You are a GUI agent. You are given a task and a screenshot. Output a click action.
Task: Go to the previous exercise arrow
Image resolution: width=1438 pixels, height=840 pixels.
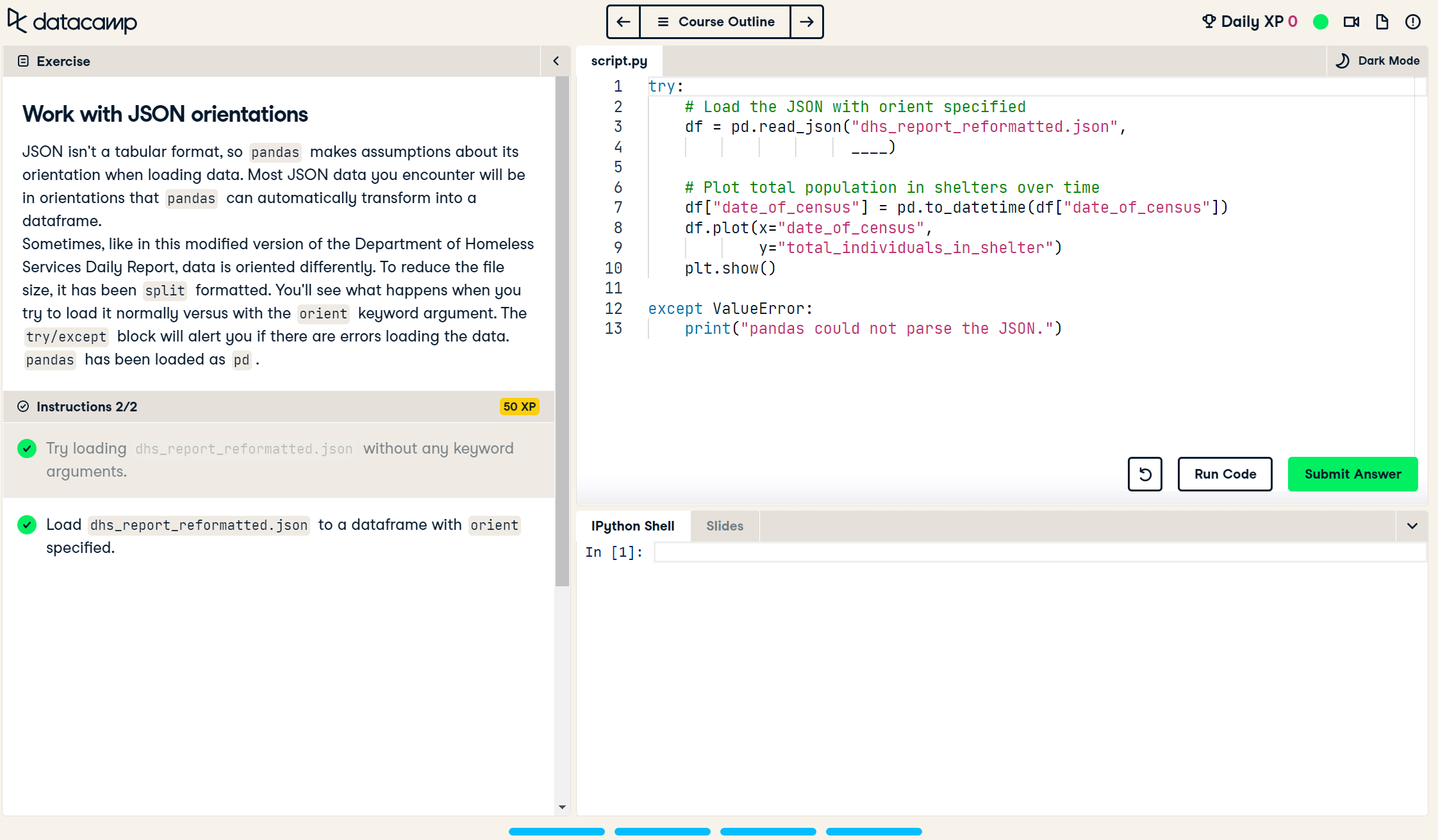coord(624,22)
